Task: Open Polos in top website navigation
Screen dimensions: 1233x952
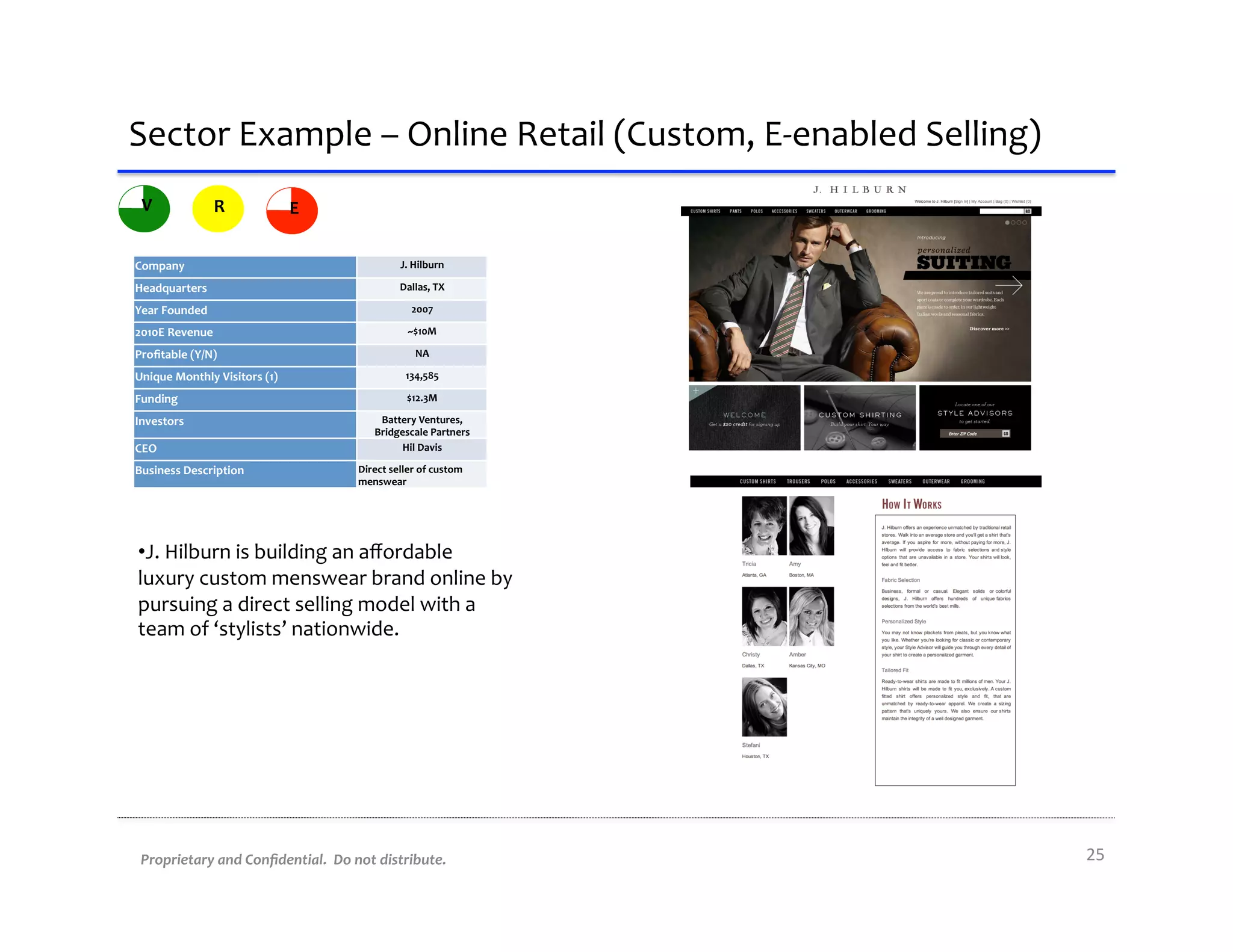Action: click(x=757, y=211)
